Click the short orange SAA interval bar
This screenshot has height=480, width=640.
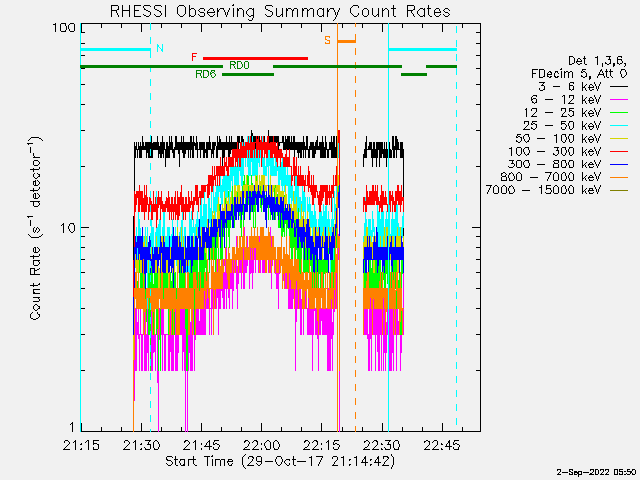point(347,41)
